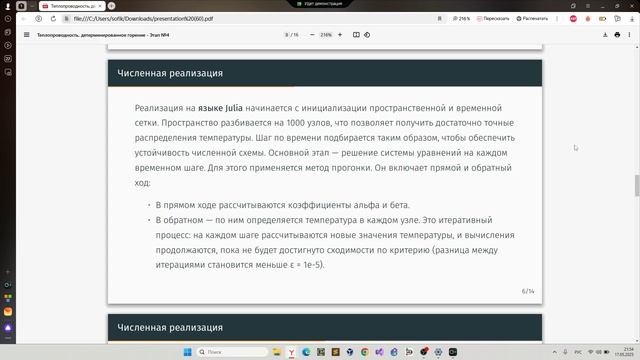Zoom in with the plus button
This screenshot has height=360, width=640.
[340, 35]
